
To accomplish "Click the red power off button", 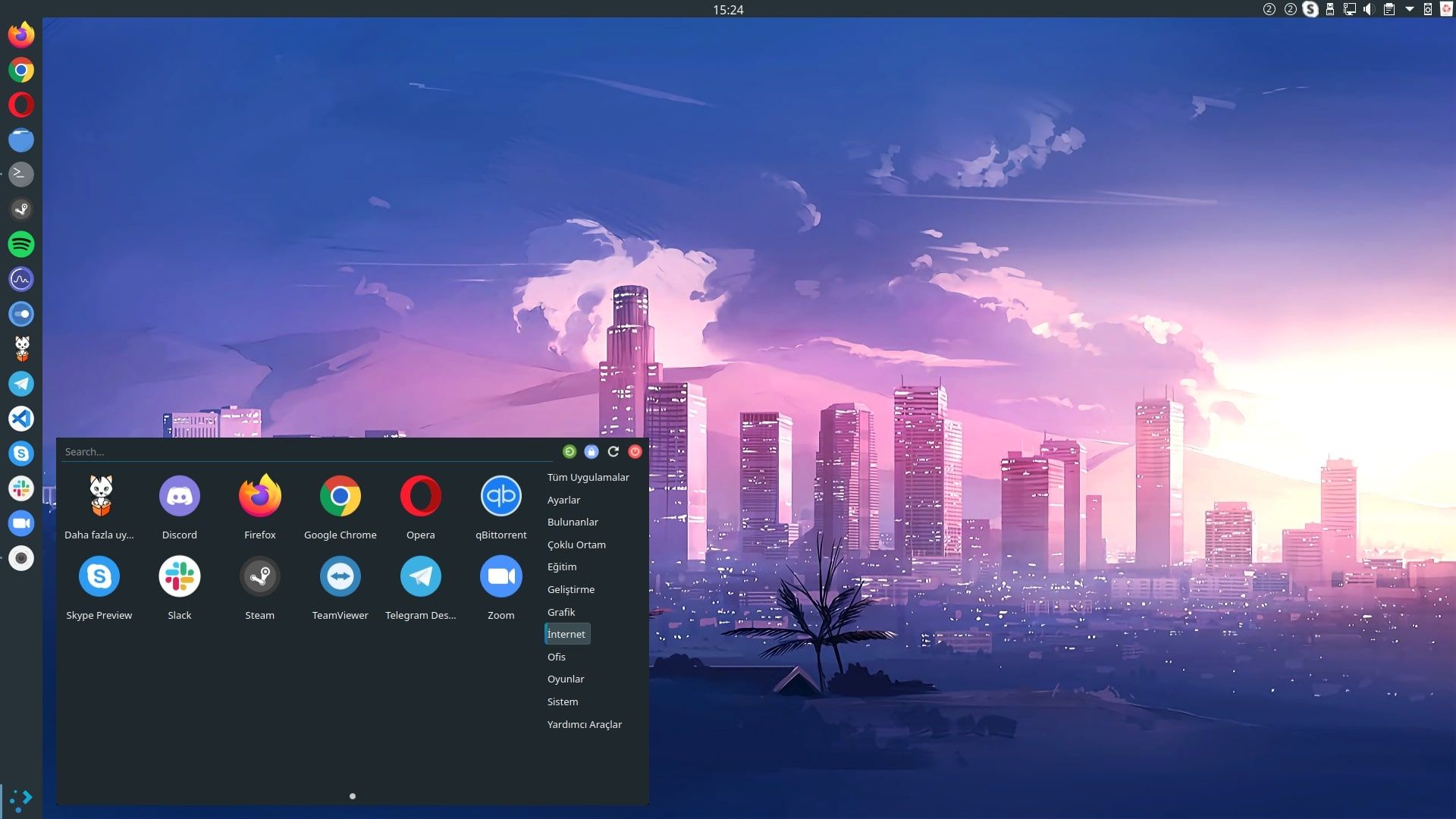I will click(x=635, y=452).
